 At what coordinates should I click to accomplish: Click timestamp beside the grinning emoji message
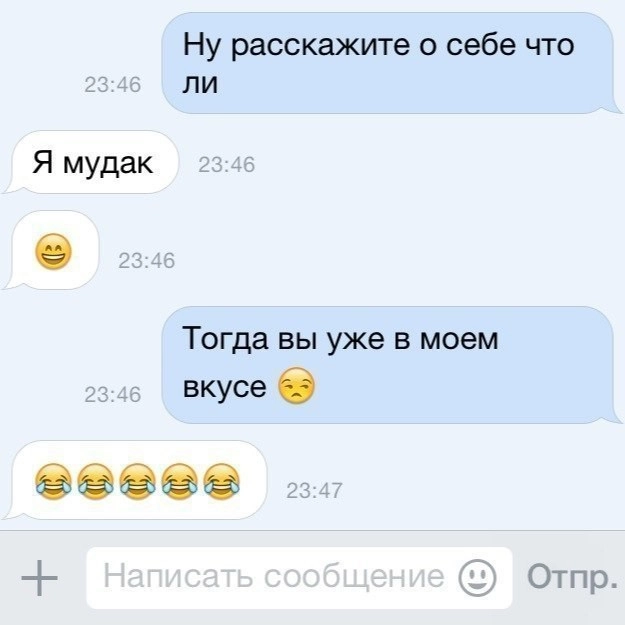(147, 261)
